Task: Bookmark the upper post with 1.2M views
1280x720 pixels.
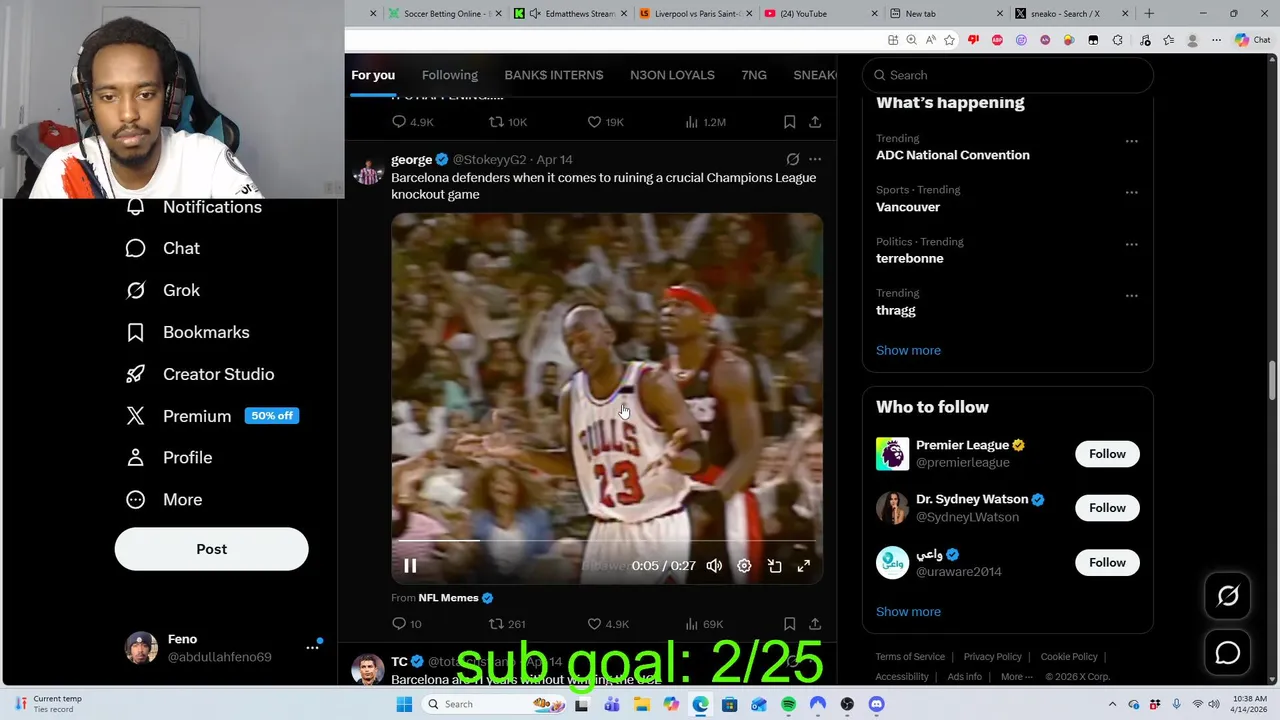Action: click(789, 122)
